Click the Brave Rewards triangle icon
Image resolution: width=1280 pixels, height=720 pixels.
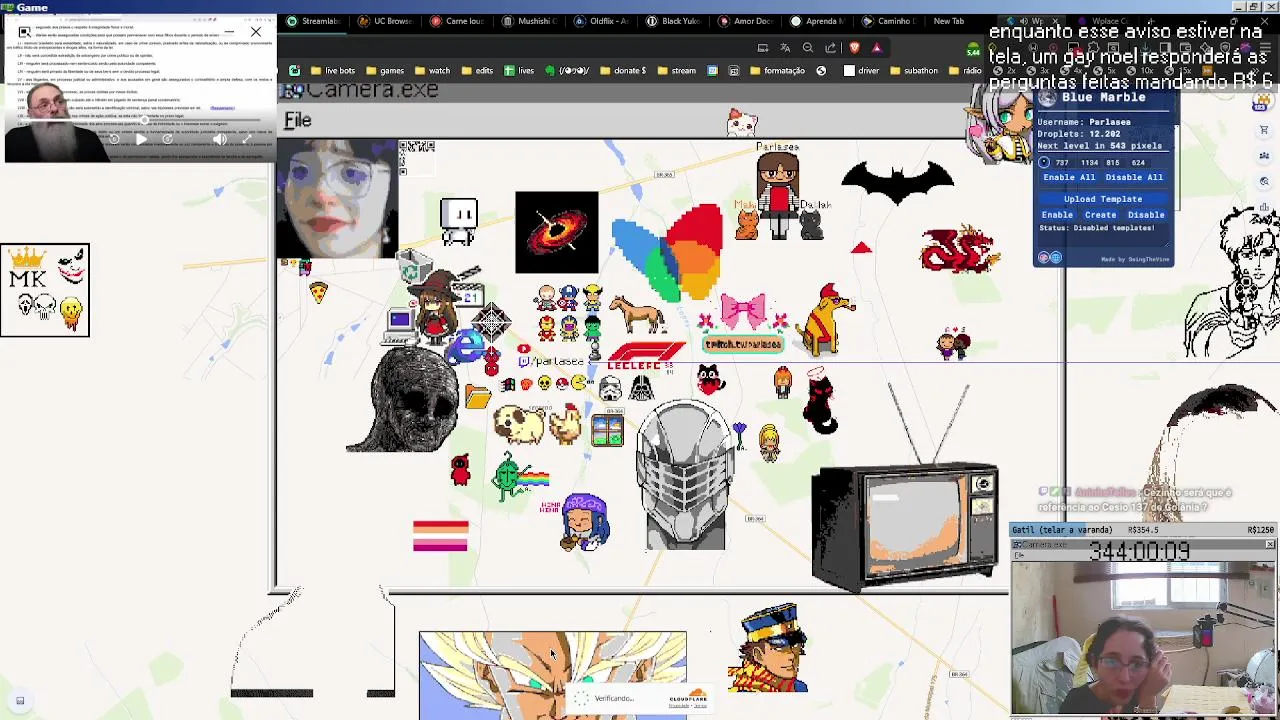coord(876,47)
